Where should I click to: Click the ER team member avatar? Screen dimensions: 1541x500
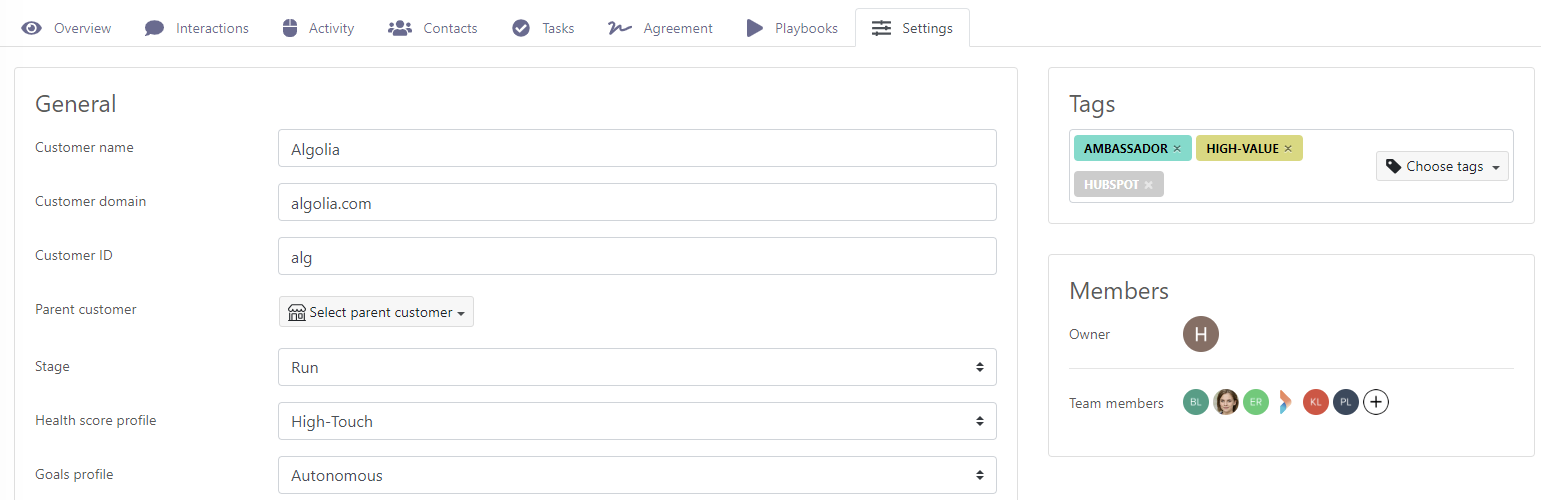click(1256, 402)
